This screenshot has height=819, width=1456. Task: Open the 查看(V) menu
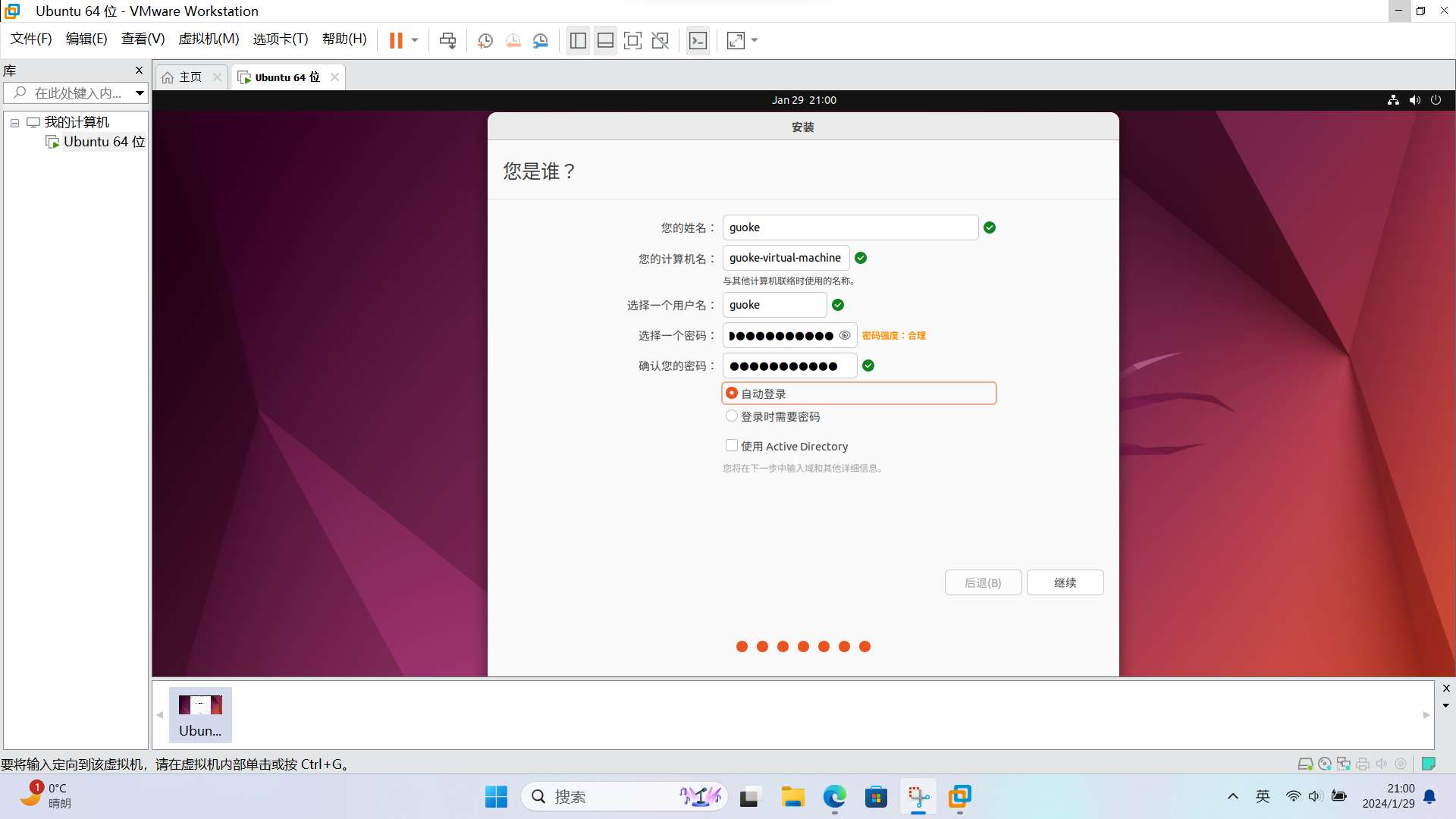click(x=143, y=39)
